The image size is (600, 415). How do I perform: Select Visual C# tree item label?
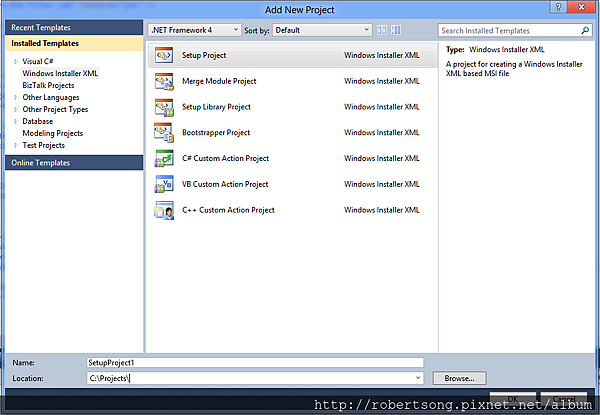(x=38, y=61)
